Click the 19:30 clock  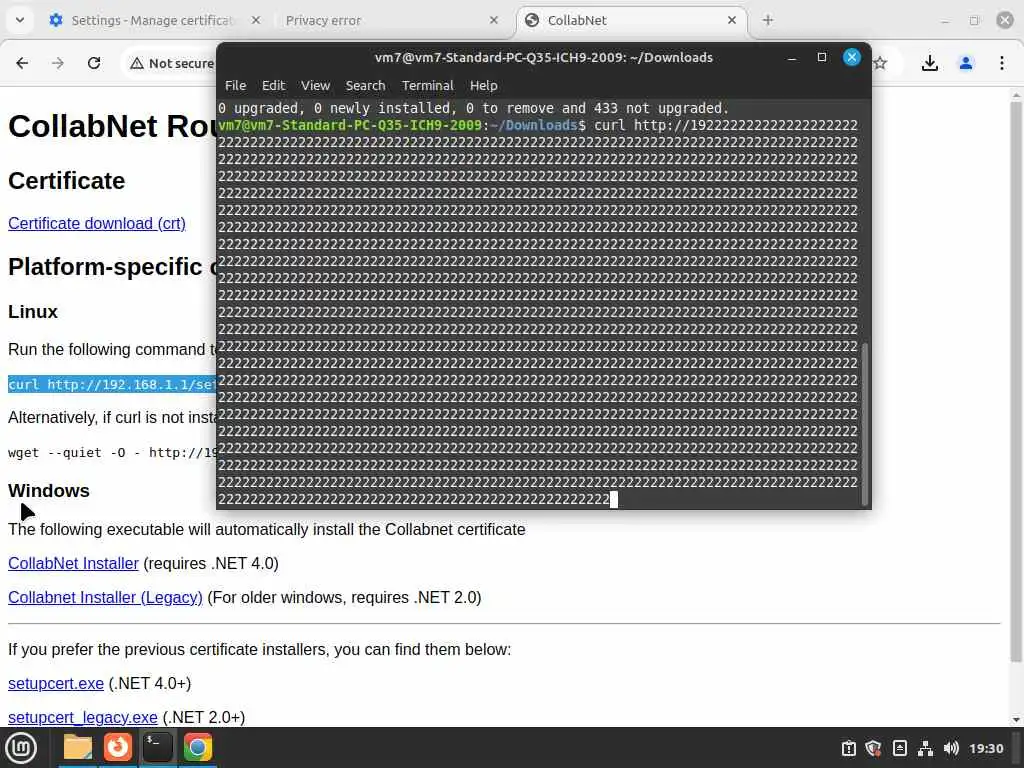tap(985, 748)
